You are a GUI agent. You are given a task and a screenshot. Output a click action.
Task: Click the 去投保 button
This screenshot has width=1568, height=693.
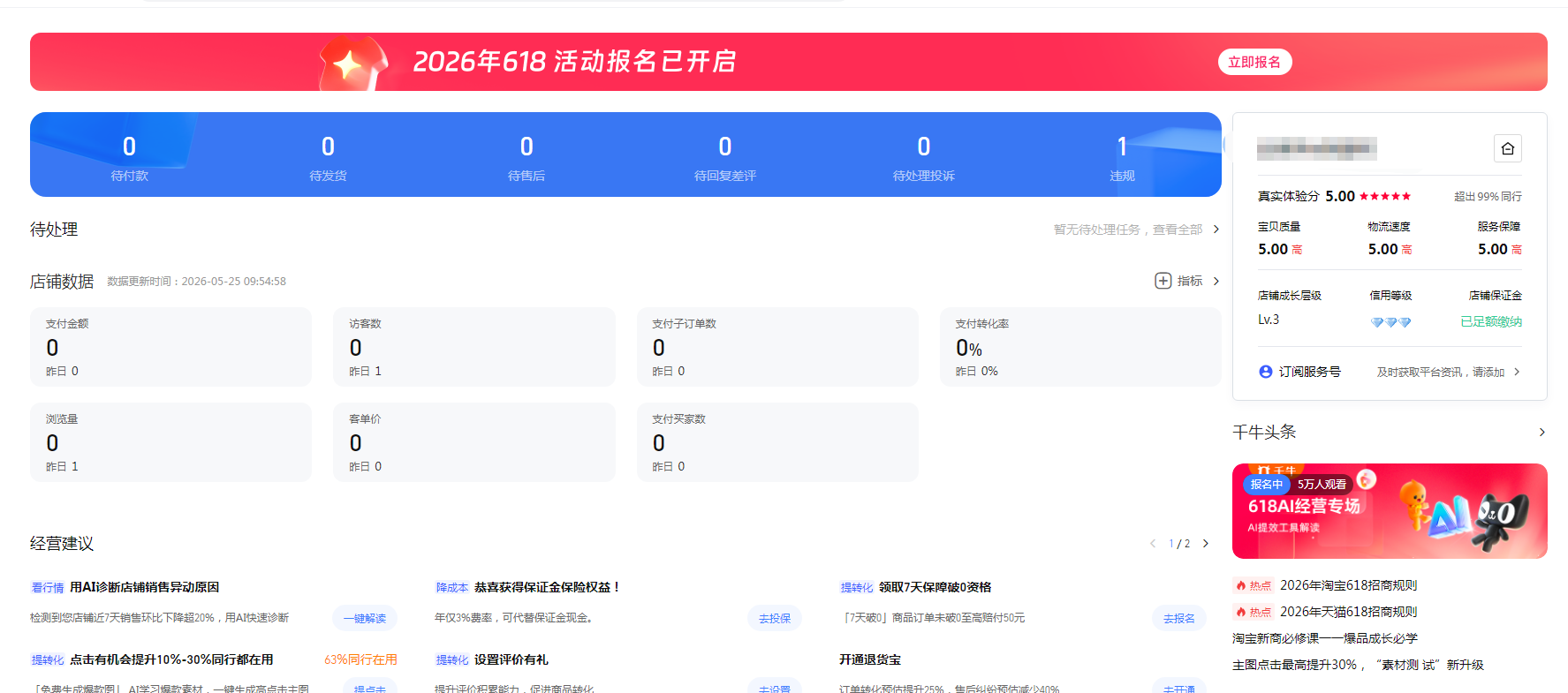coord(775,618)
